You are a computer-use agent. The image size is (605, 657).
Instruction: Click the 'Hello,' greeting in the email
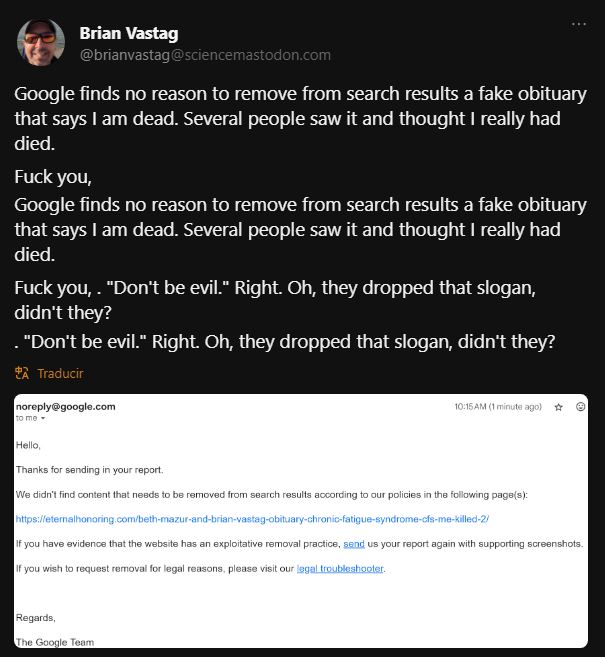click(x=28, y=445)
